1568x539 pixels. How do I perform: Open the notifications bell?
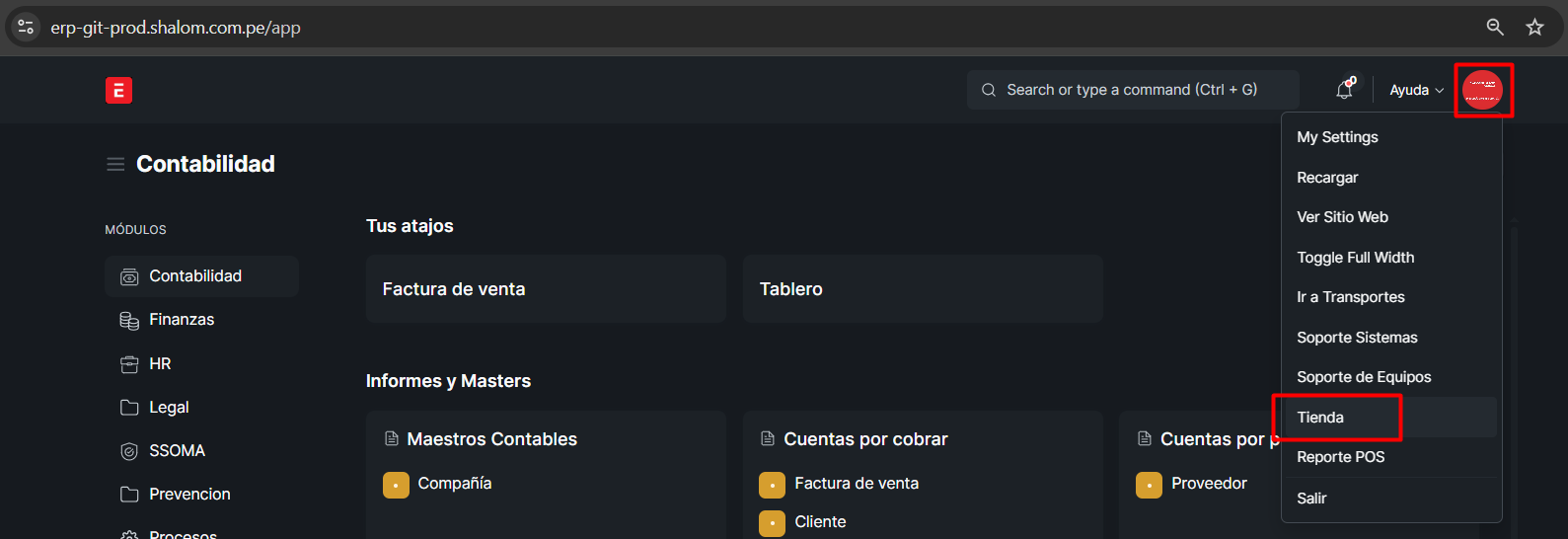[1345, 90]
